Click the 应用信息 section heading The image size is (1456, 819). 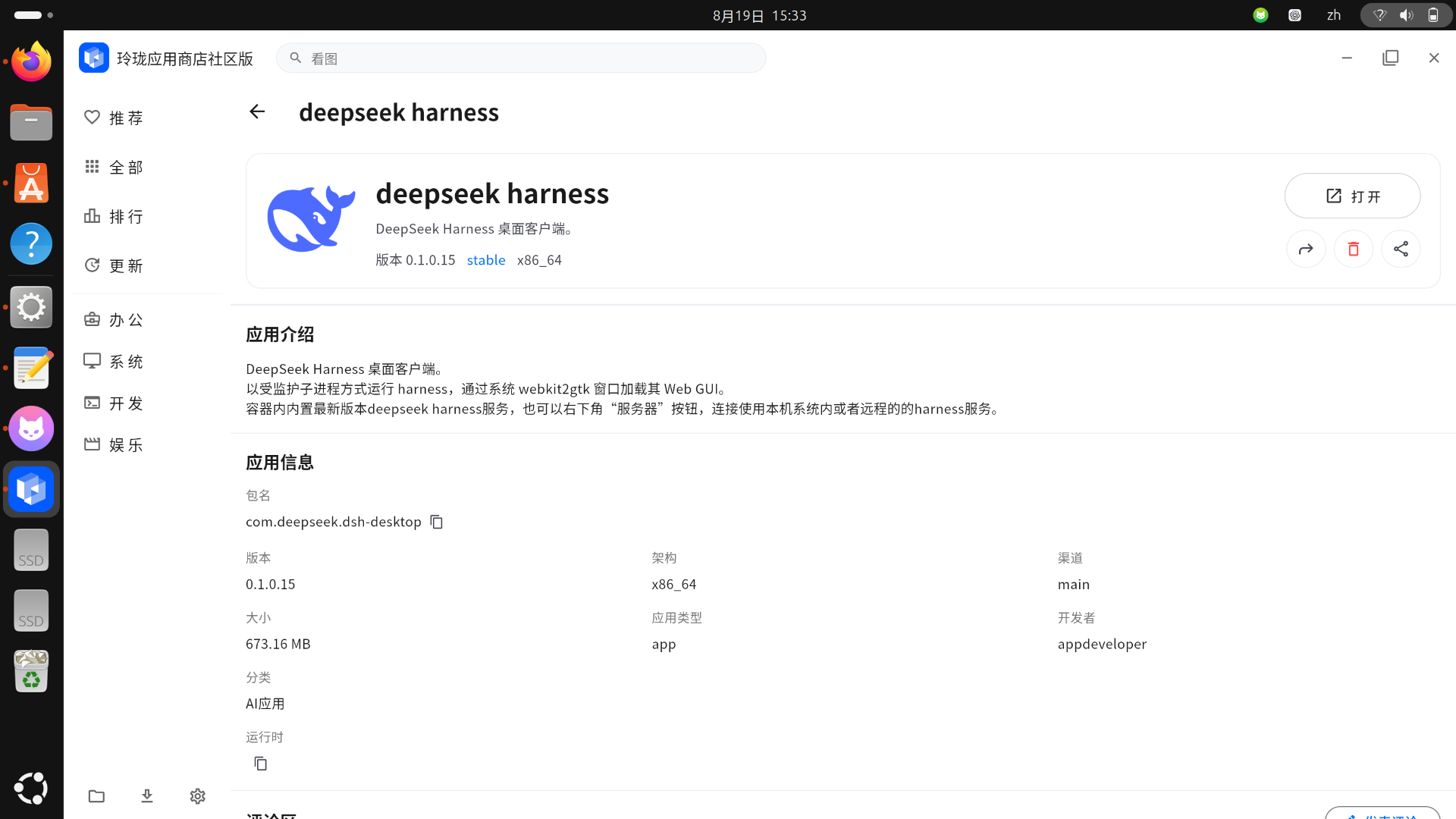click(280, 463)
